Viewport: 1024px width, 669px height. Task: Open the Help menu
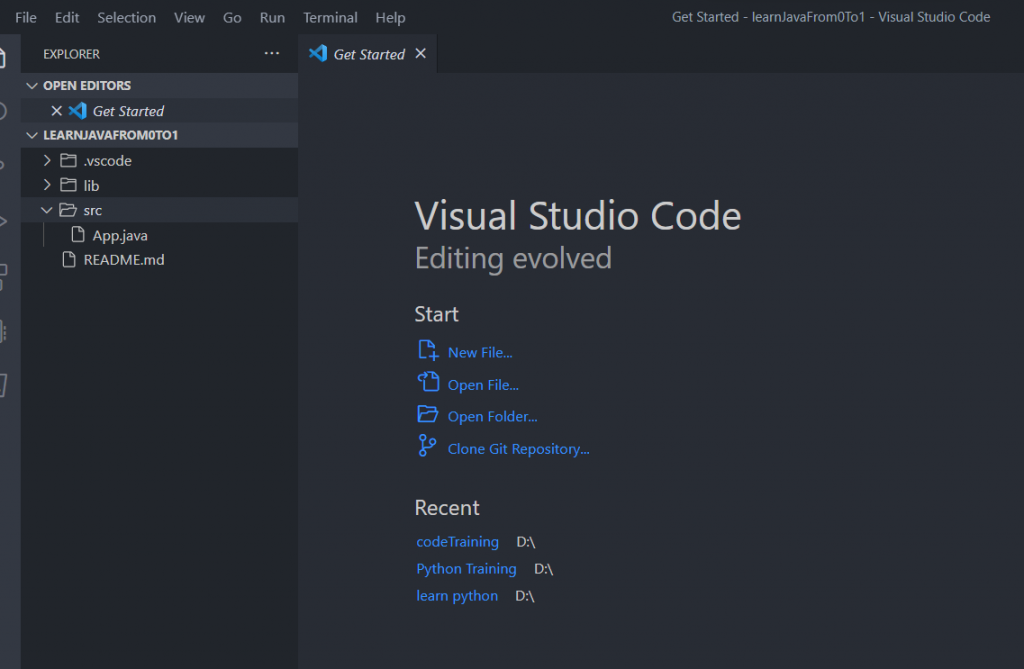pos(391,18)
